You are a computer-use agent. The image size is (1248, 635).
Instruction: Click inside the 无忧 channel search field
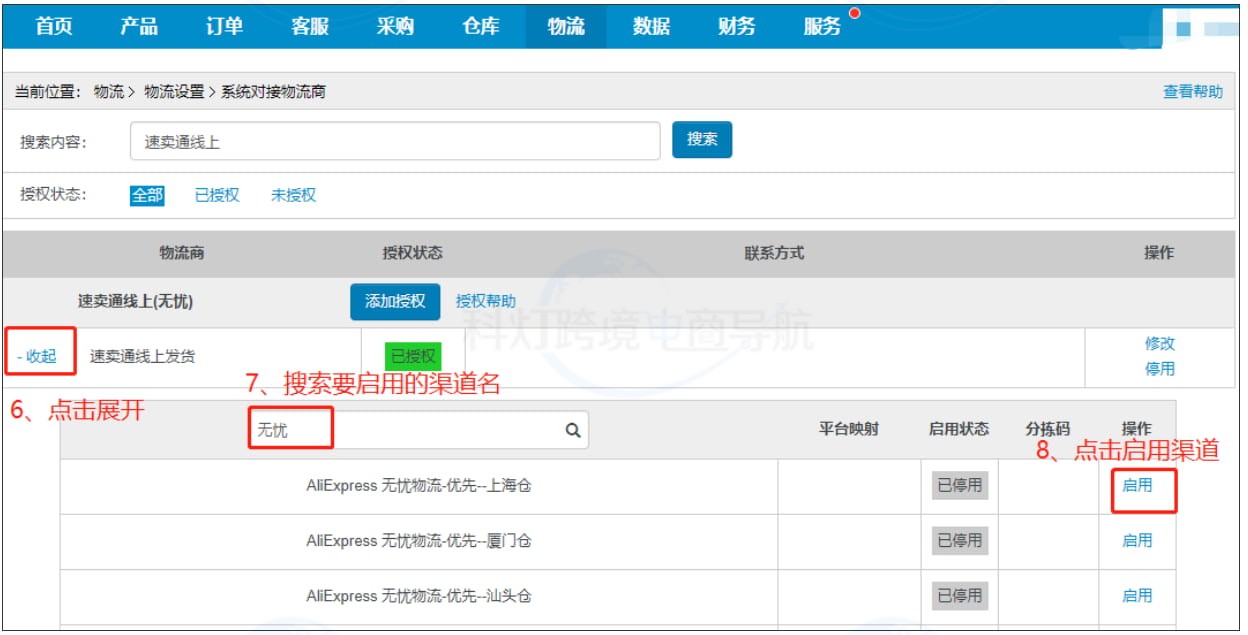[x=290, y=429]
